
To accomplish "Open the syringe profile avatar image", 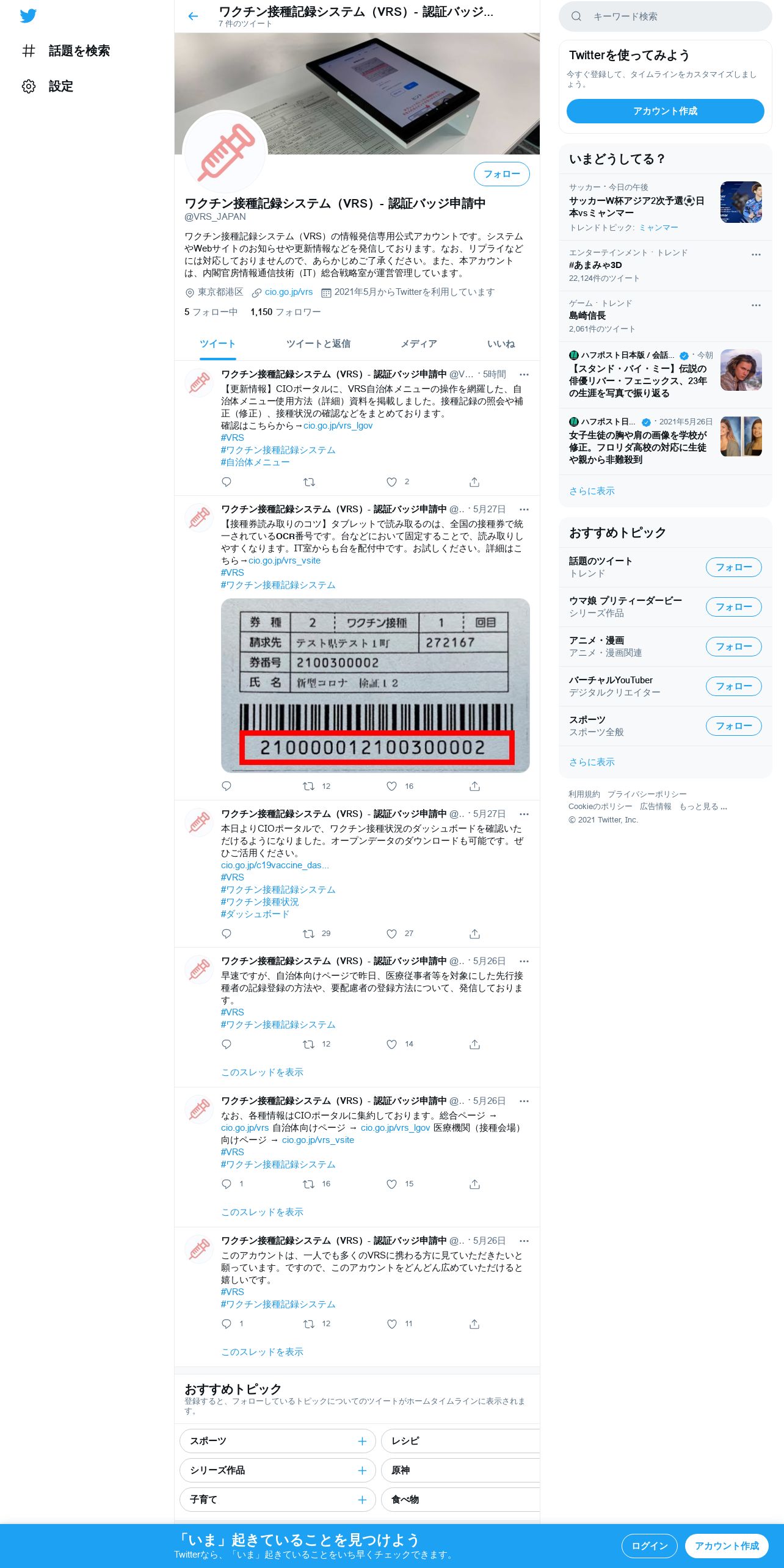I will [225, 153].
